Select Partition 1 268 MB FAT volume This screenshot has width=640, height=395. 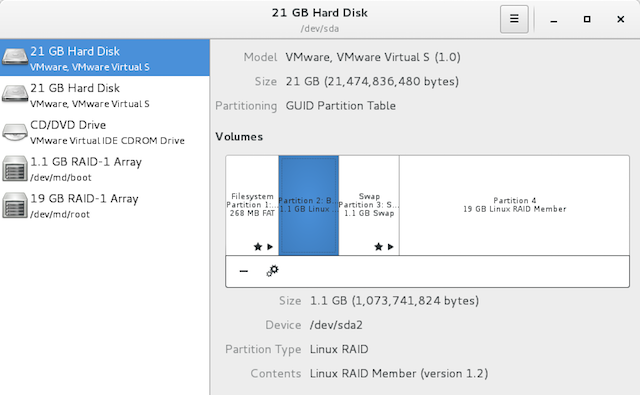click(252, 205)
